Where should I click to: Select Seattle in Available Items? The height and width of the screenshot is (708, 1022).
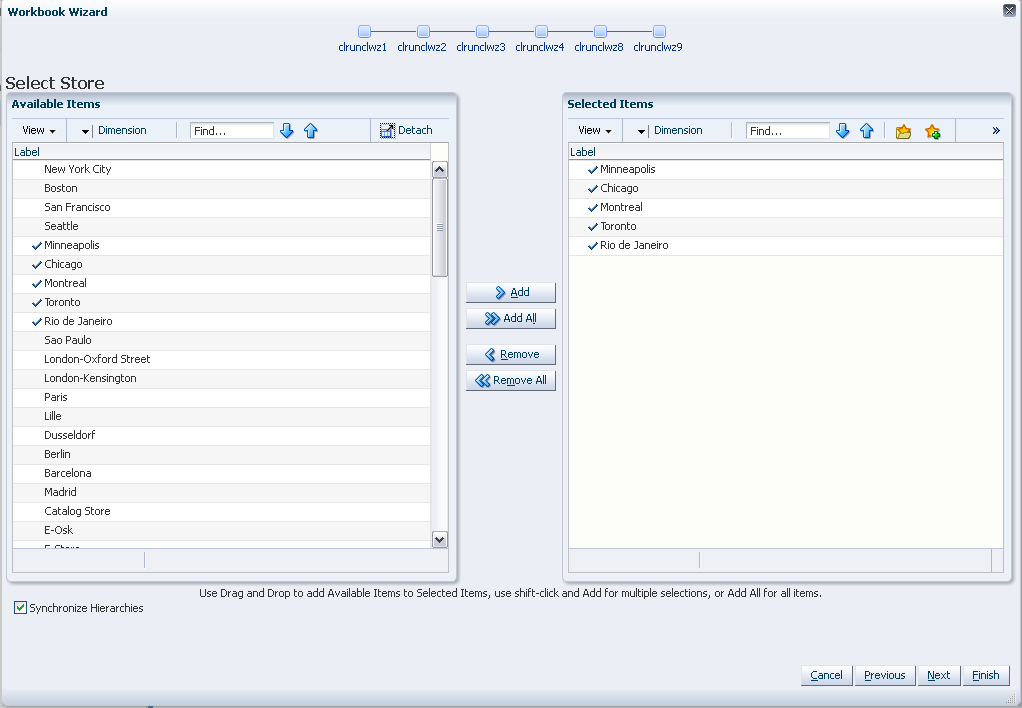[222, 226]
